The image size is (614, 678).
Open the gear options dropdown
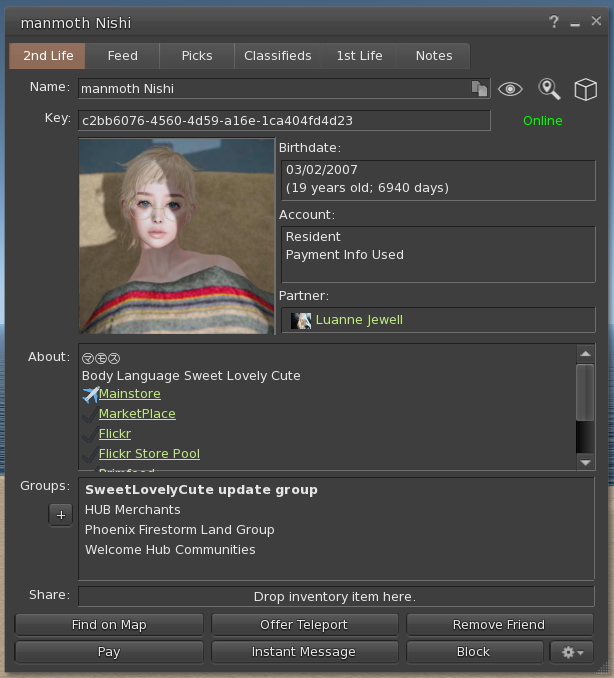click(572, 652)
